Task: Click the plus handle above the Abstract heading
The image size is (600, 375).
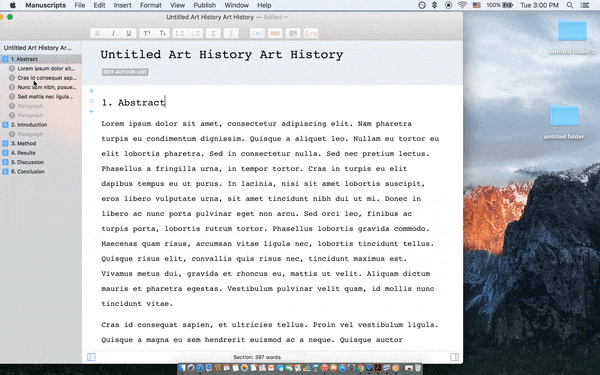Action: [x=91, y=91]
